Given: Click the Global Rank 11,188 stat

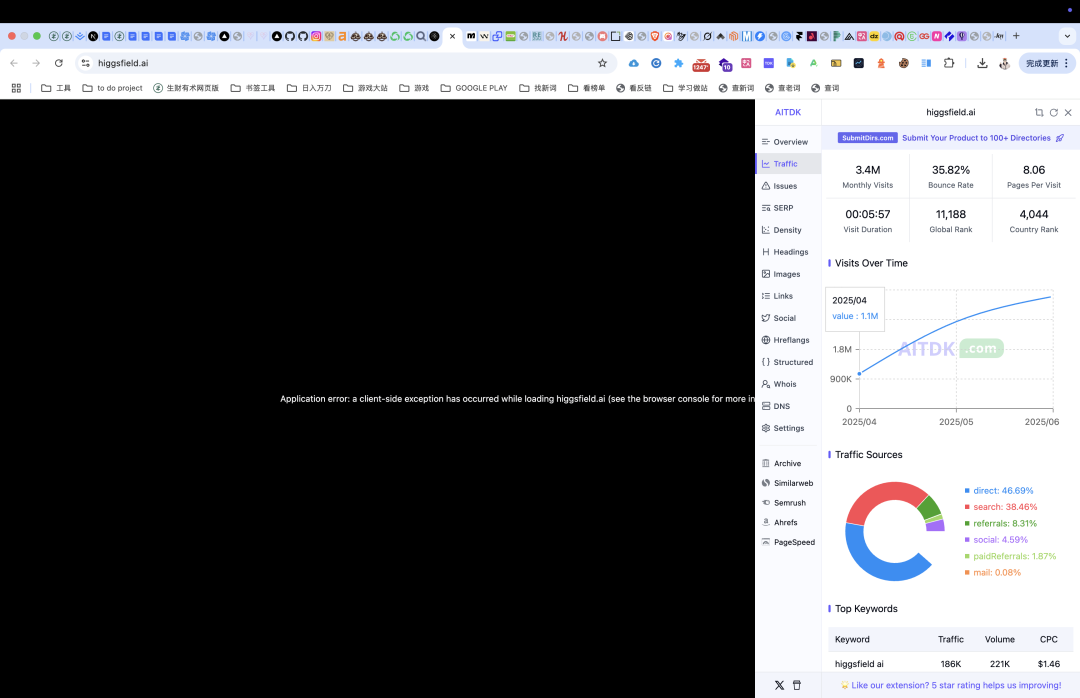Looking at the screenshot, I should pos(951,220).
